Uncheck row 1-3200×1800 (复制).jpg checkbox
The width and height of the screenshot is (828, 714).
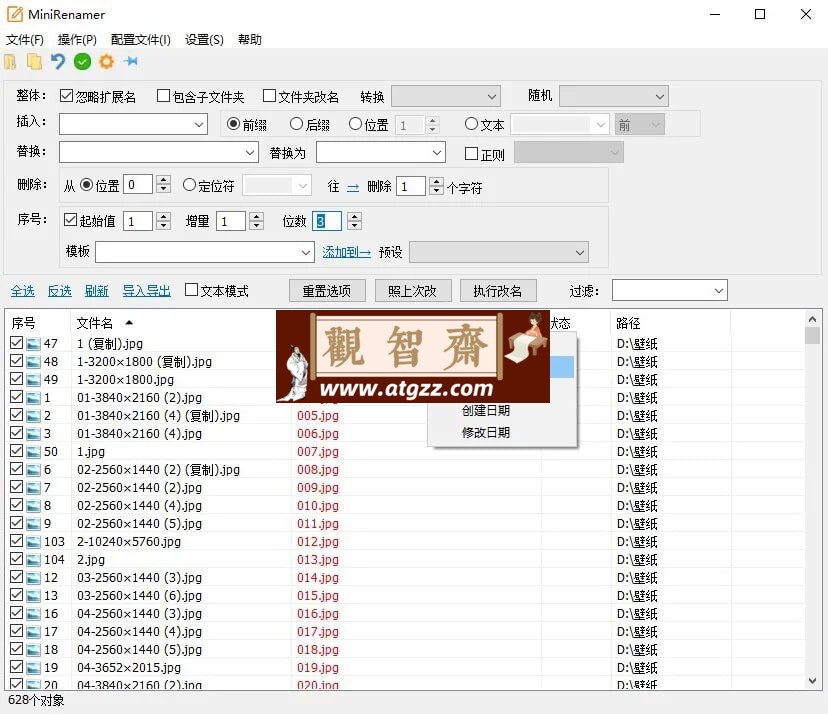pyautogui.click(x=16, y=361)
